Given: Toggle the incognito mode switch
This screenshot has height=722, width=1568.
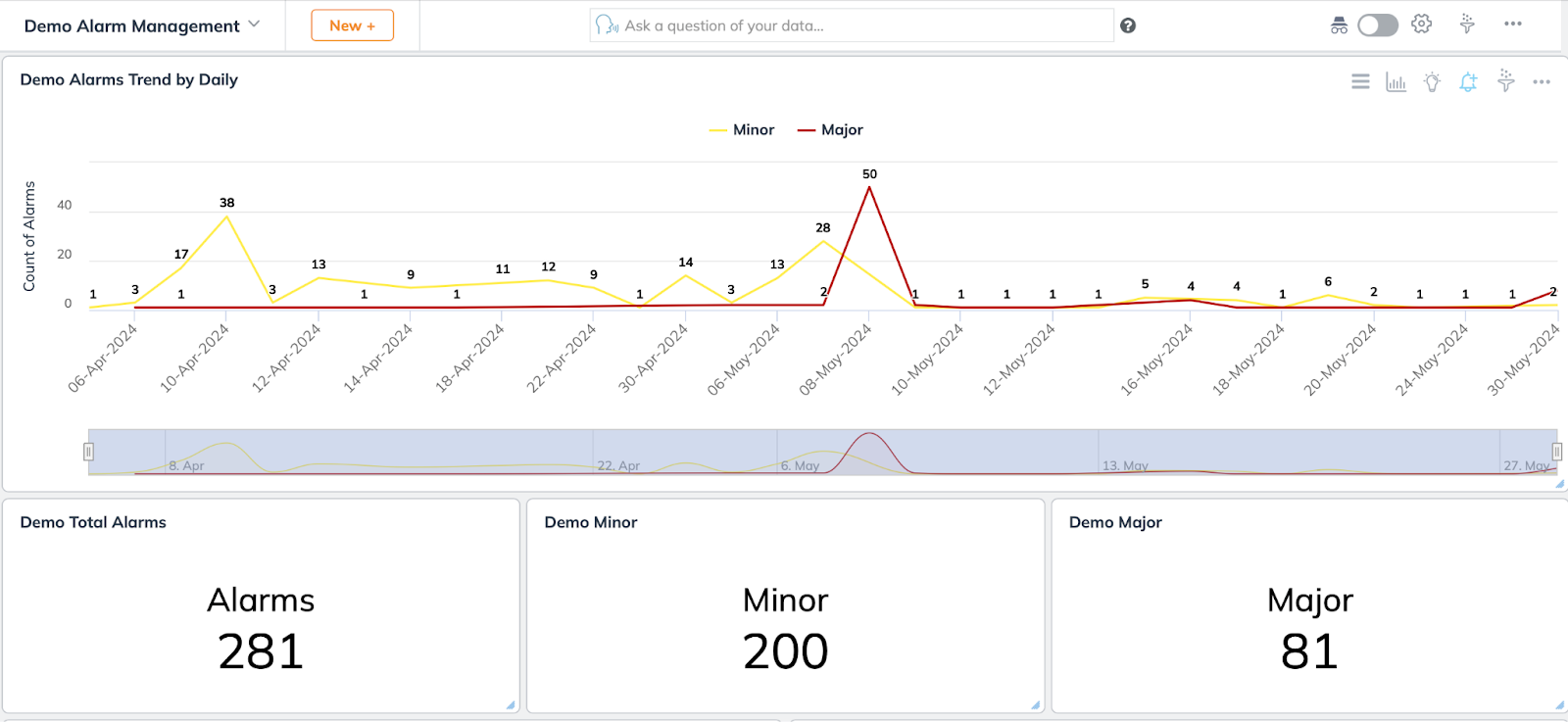Looking at the screenshot, I should pos(1377,25).
